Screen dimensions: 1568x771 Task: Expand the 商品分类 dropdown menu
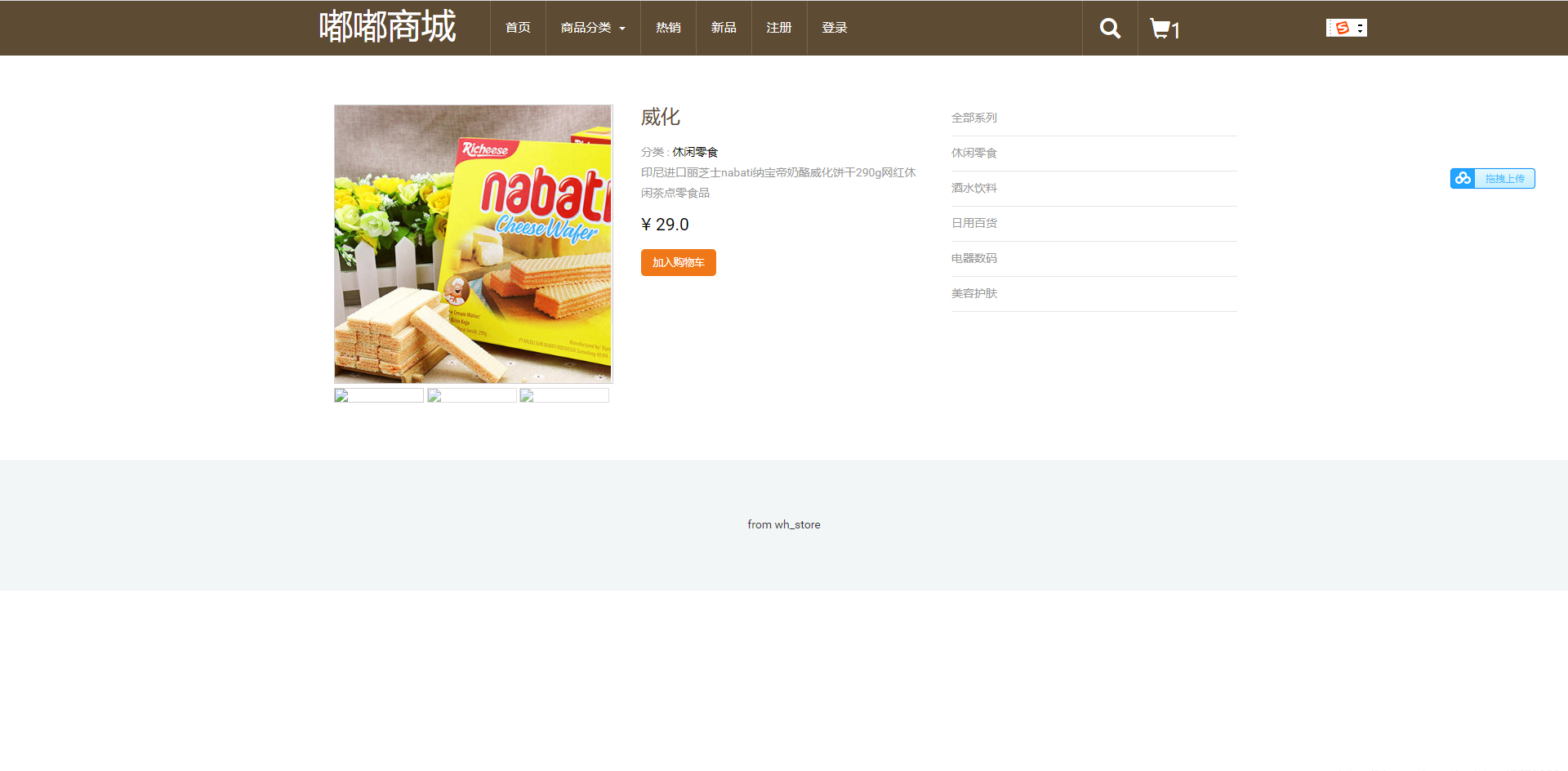click(592, 27)
